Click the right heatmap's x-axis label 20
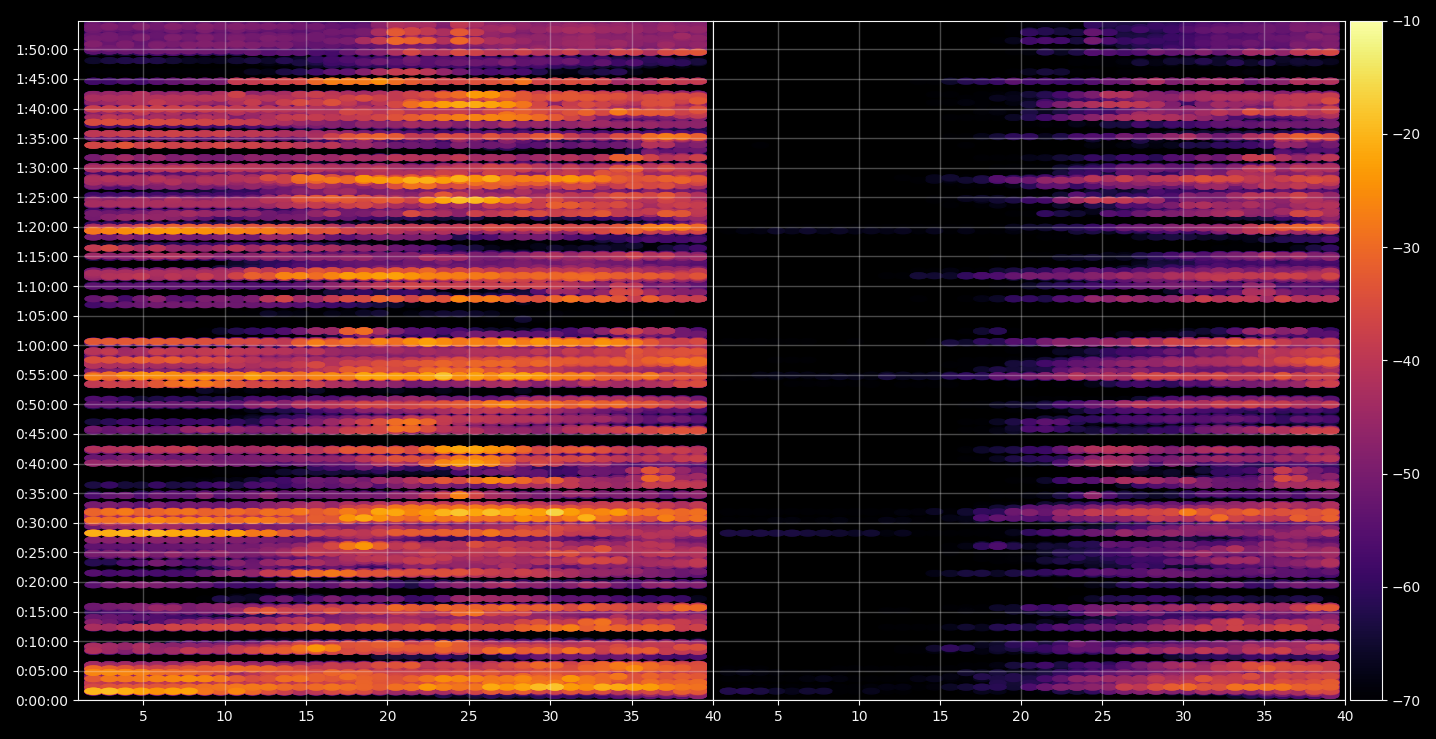 click(1021, 716)
